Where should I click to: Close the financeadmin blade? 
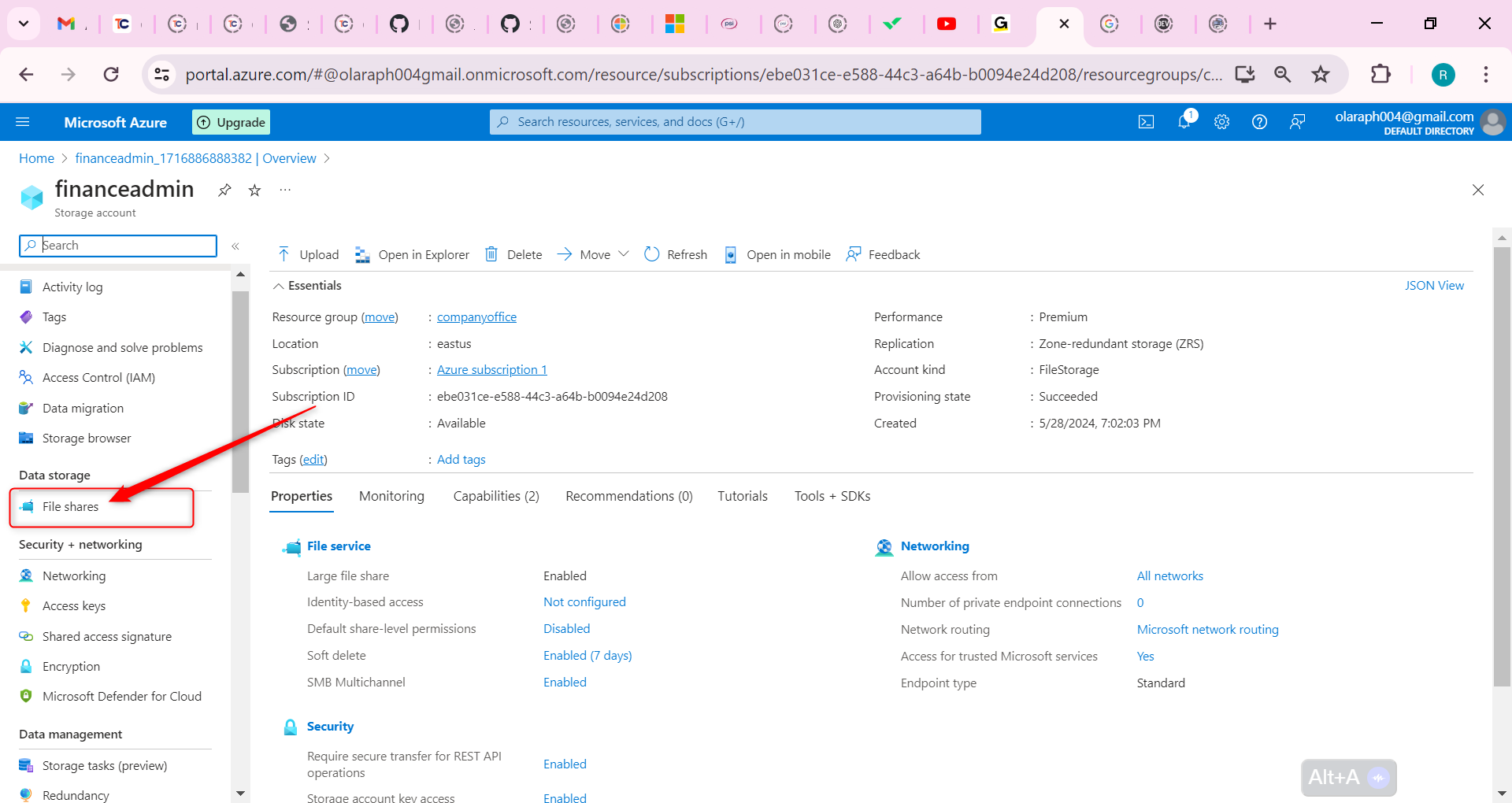click(x=1478, y=190)
